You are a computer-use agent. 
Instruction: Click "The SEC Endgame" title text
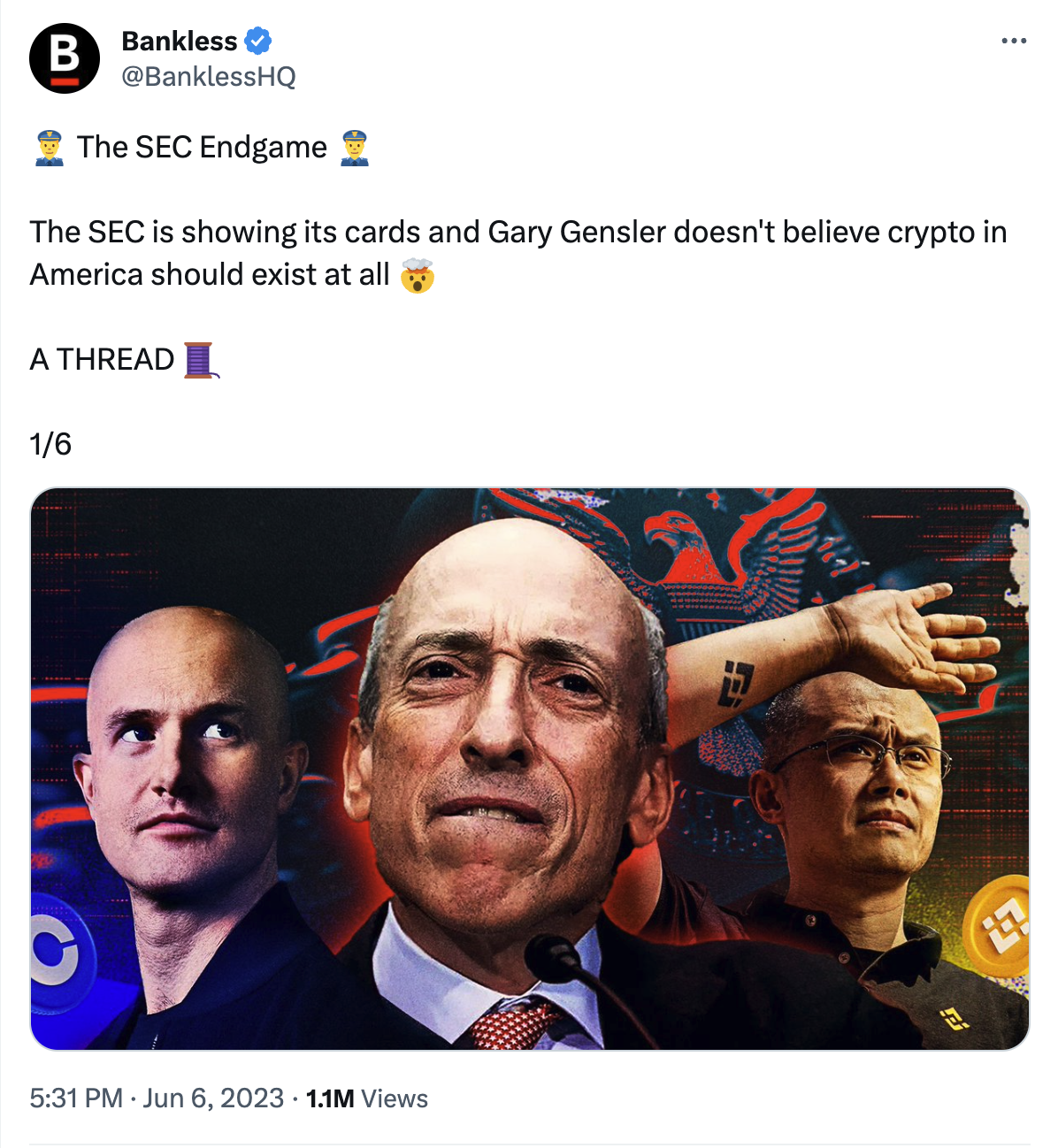pyautogui.click(x=202, y=148)
